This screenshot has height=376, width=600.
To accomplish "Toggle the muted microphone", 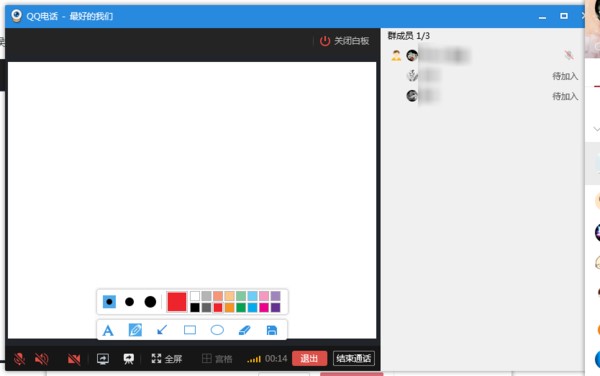I will [20, 359].
